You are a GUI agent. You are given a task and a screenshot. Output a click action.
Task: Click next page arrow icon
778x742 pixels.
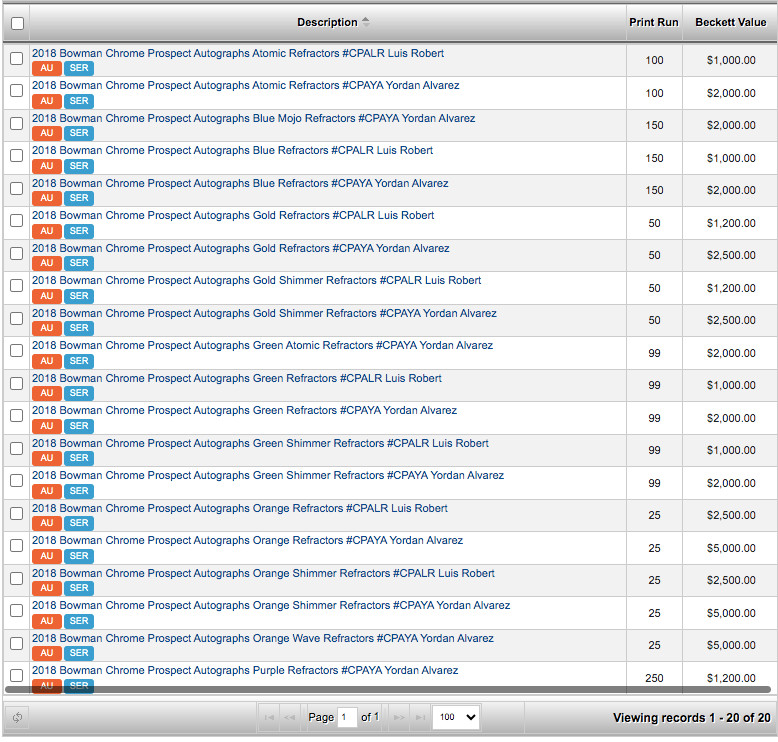399,717
